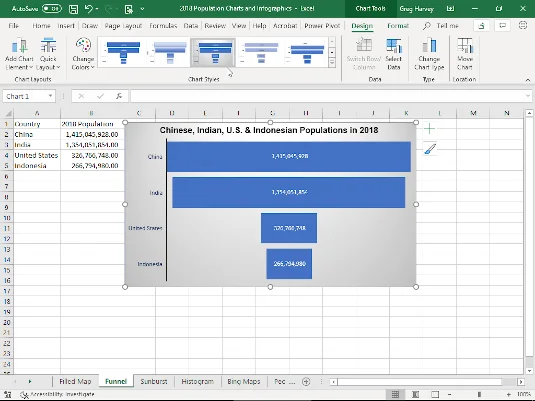Click the Chart Styles paintbrush button

pos(430,149)
